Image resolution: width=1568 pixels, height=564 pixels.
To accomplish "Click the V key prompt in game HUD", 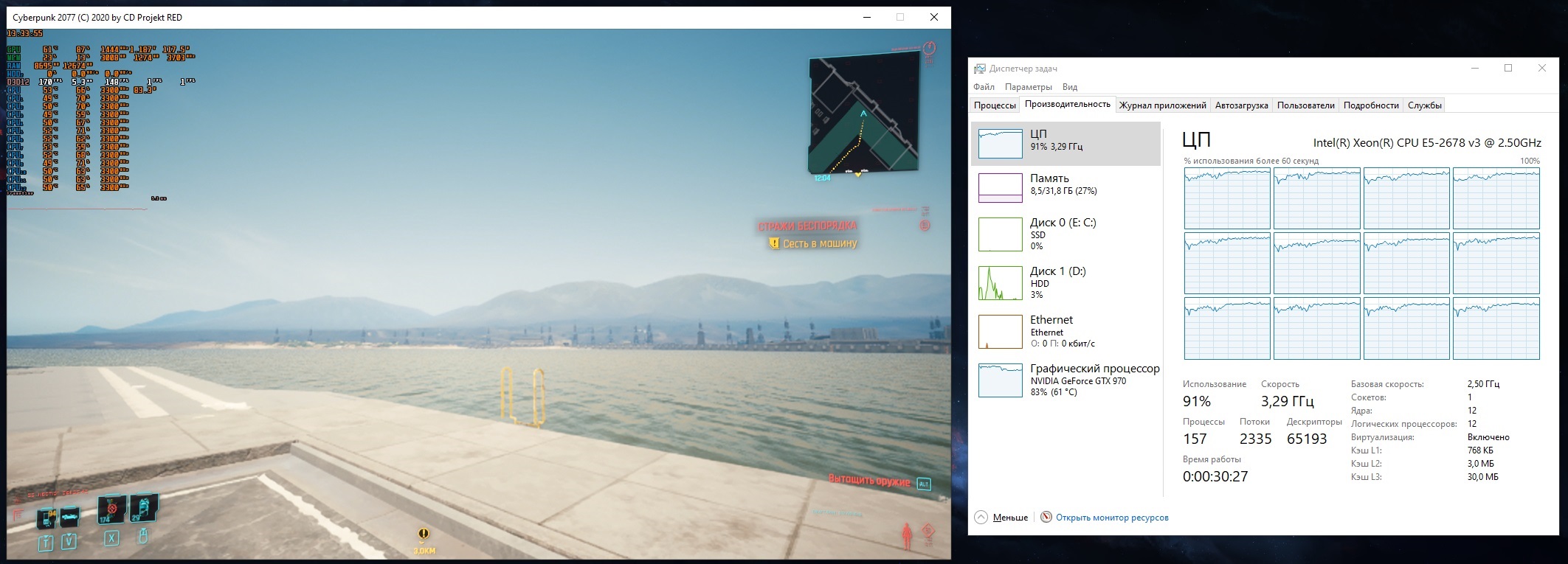I will click(x=69, y=542).
